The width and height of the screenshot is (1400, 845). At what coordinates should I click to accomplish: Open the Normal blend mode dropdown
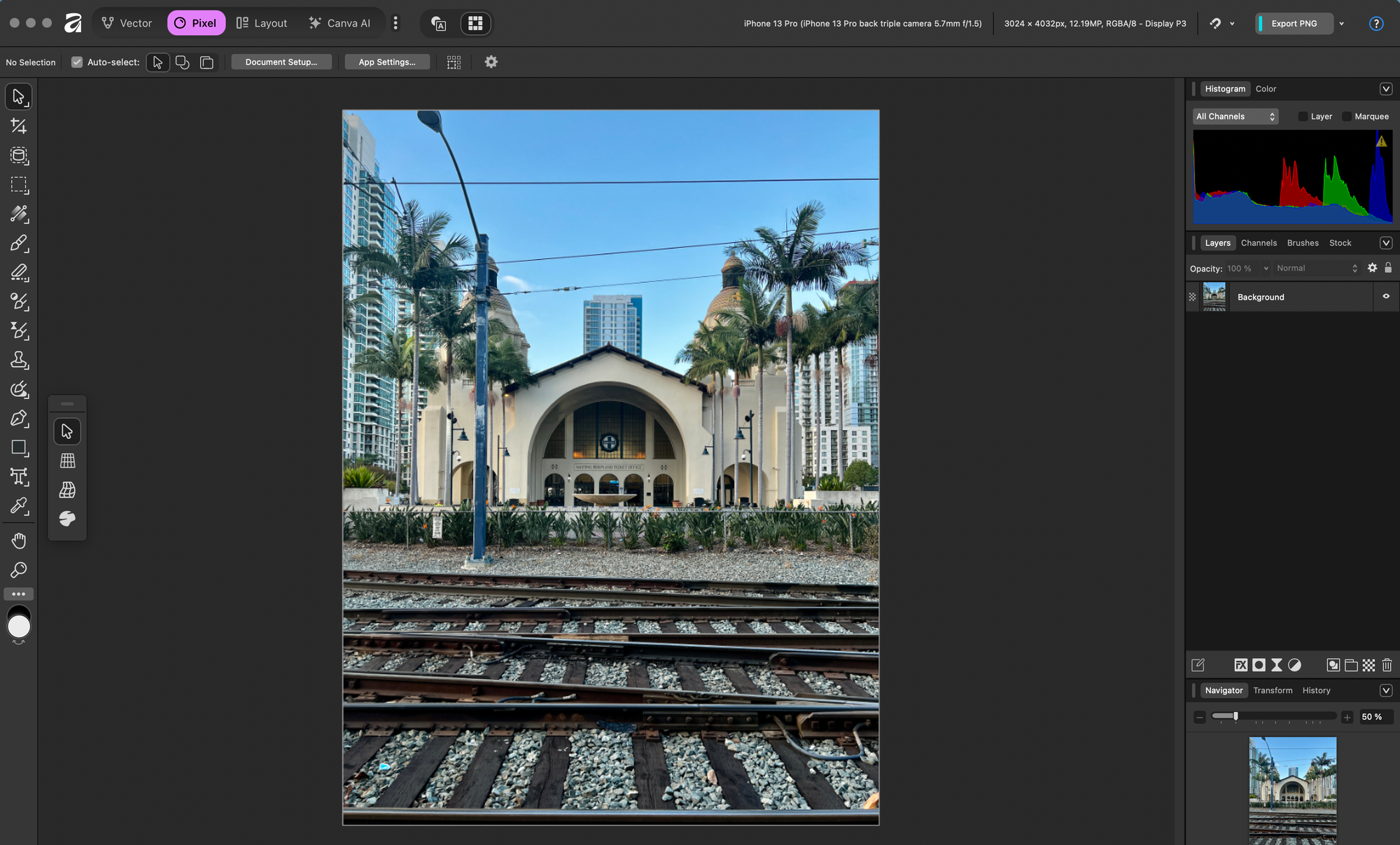click(1316, 268)
